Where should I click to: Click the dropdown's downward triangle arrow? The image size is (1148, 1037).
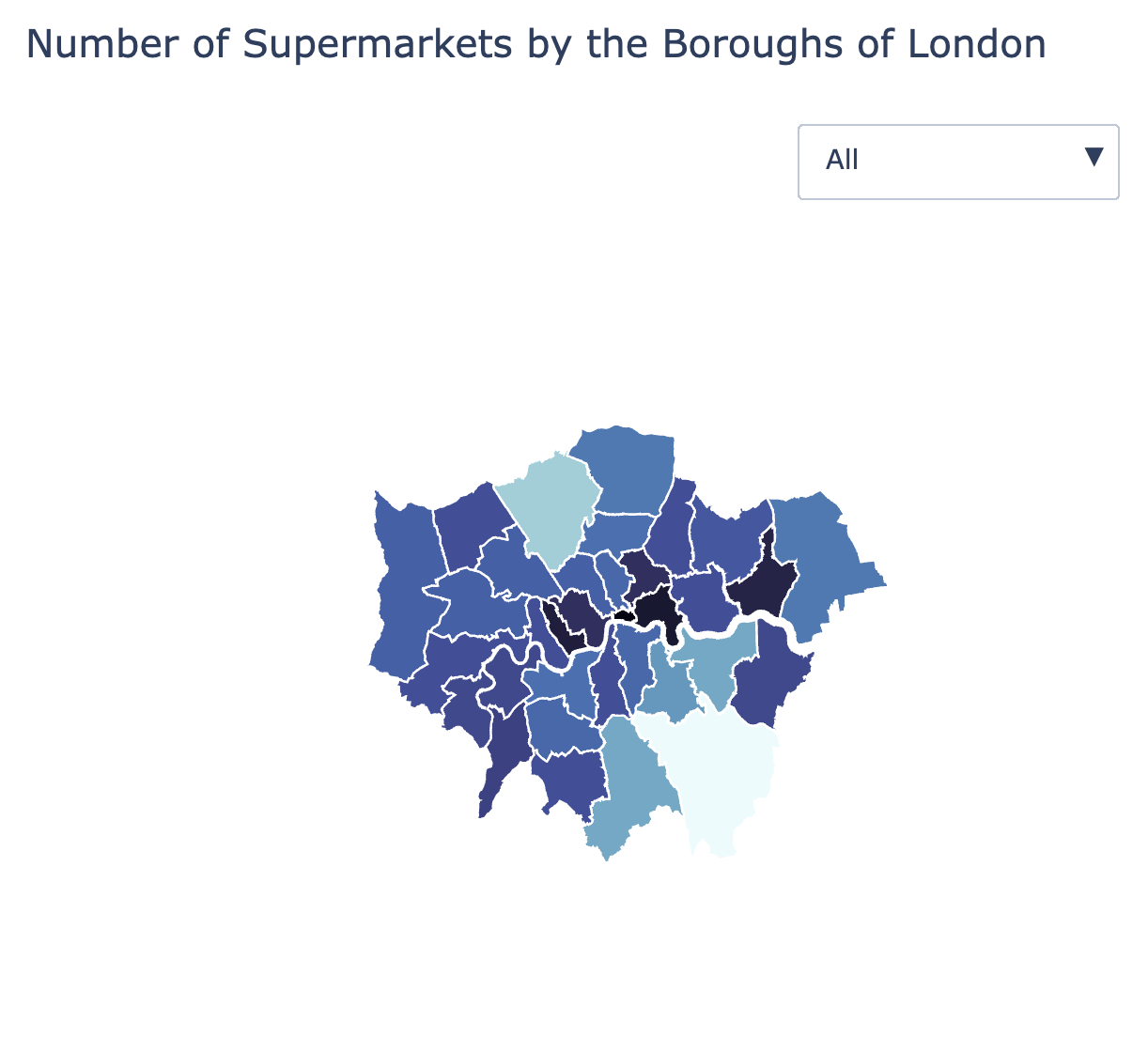[x=1094, y=157]
